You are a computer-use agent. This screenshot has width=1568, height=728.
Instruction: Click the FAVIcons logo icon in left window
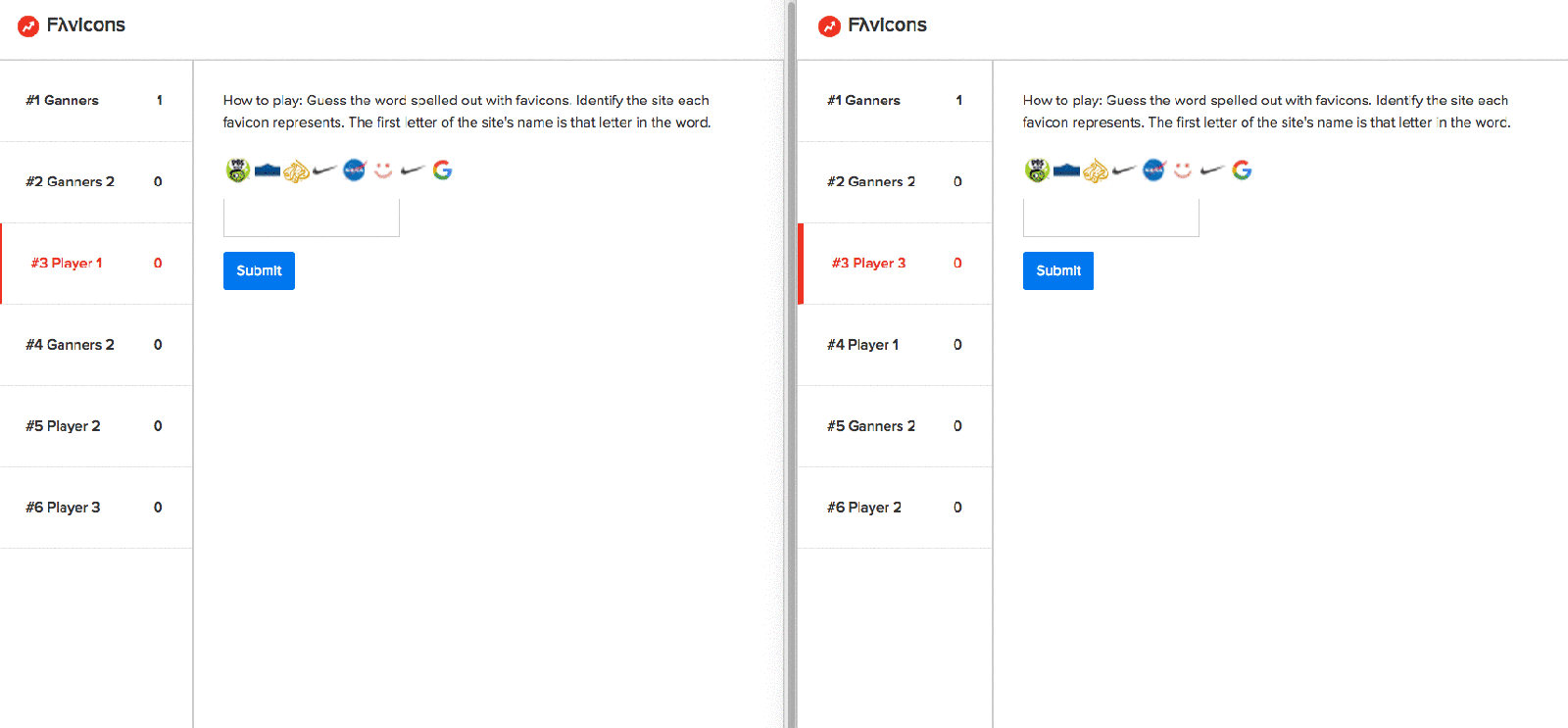point(28,26)
